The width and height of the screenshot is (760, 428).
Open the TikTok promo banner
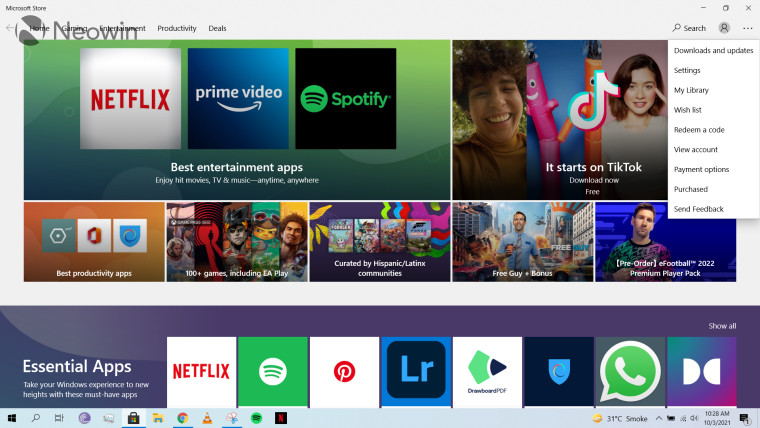pos(560,120)
